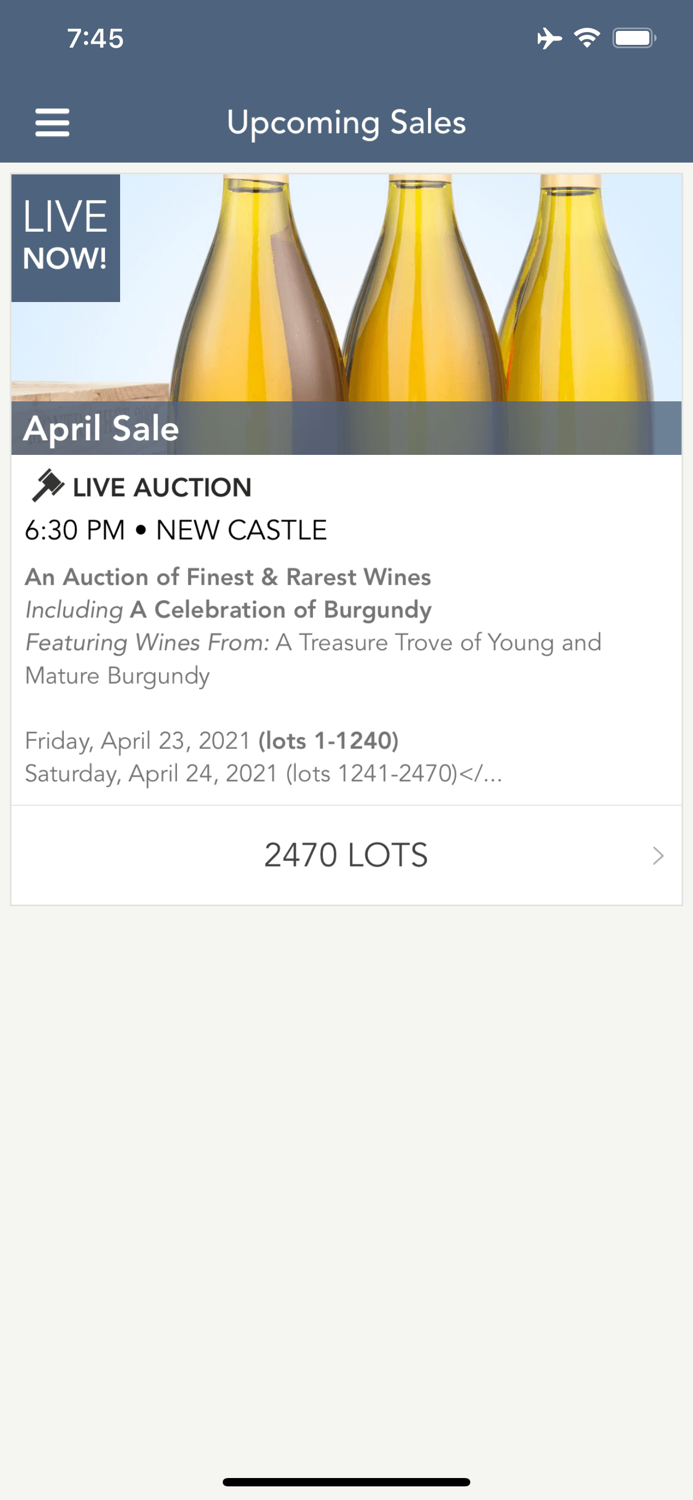Click the LIVE AUCTION label
The image size is (693, 1500).
[x=160, y=487]
